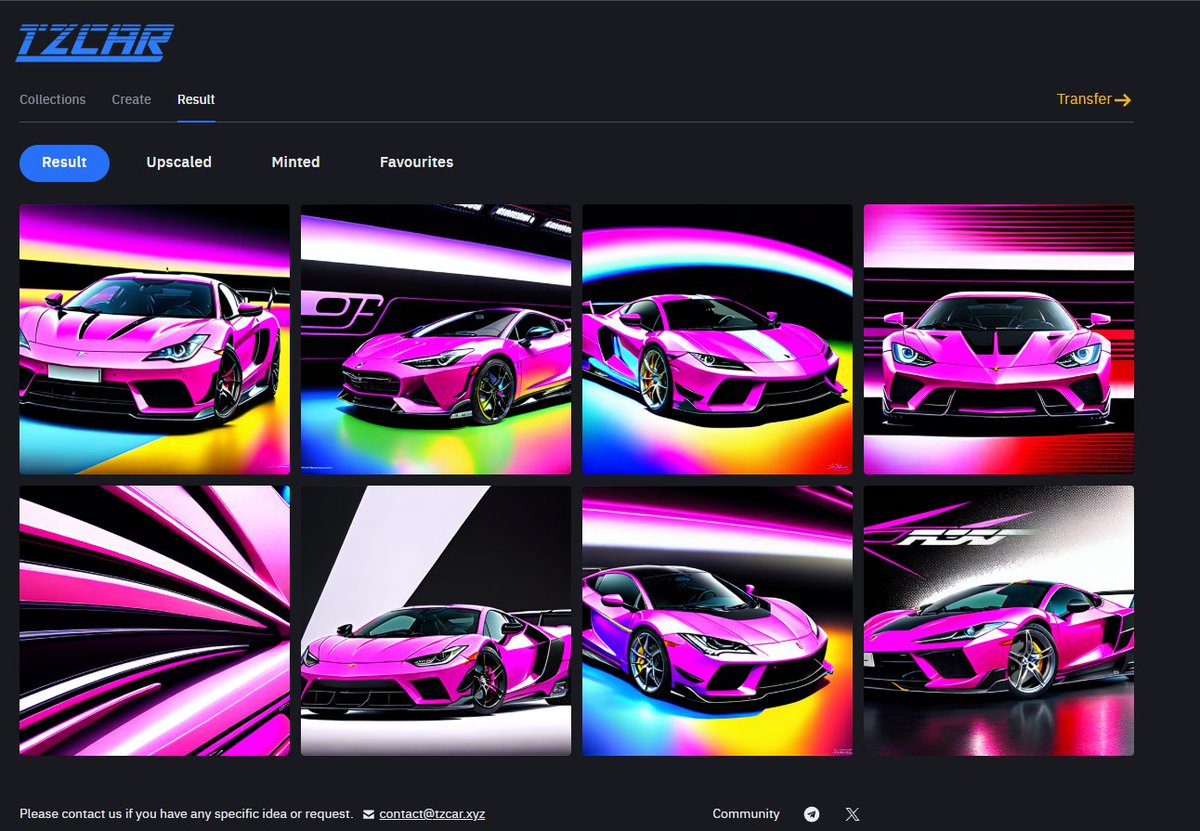Click the email envelope icon in the footer
Image resolution: width=1200 pixels, height=831 pixels.
tap(367, 814)
